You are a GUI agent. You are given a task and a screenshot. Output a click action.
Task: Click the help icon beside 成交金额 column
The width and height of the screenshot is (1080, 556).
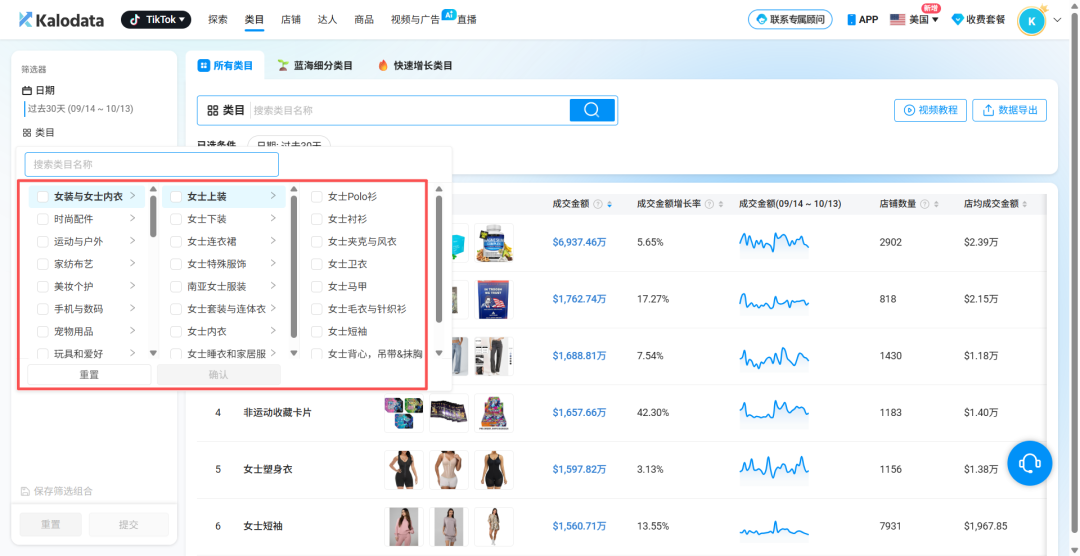point(597,204)
